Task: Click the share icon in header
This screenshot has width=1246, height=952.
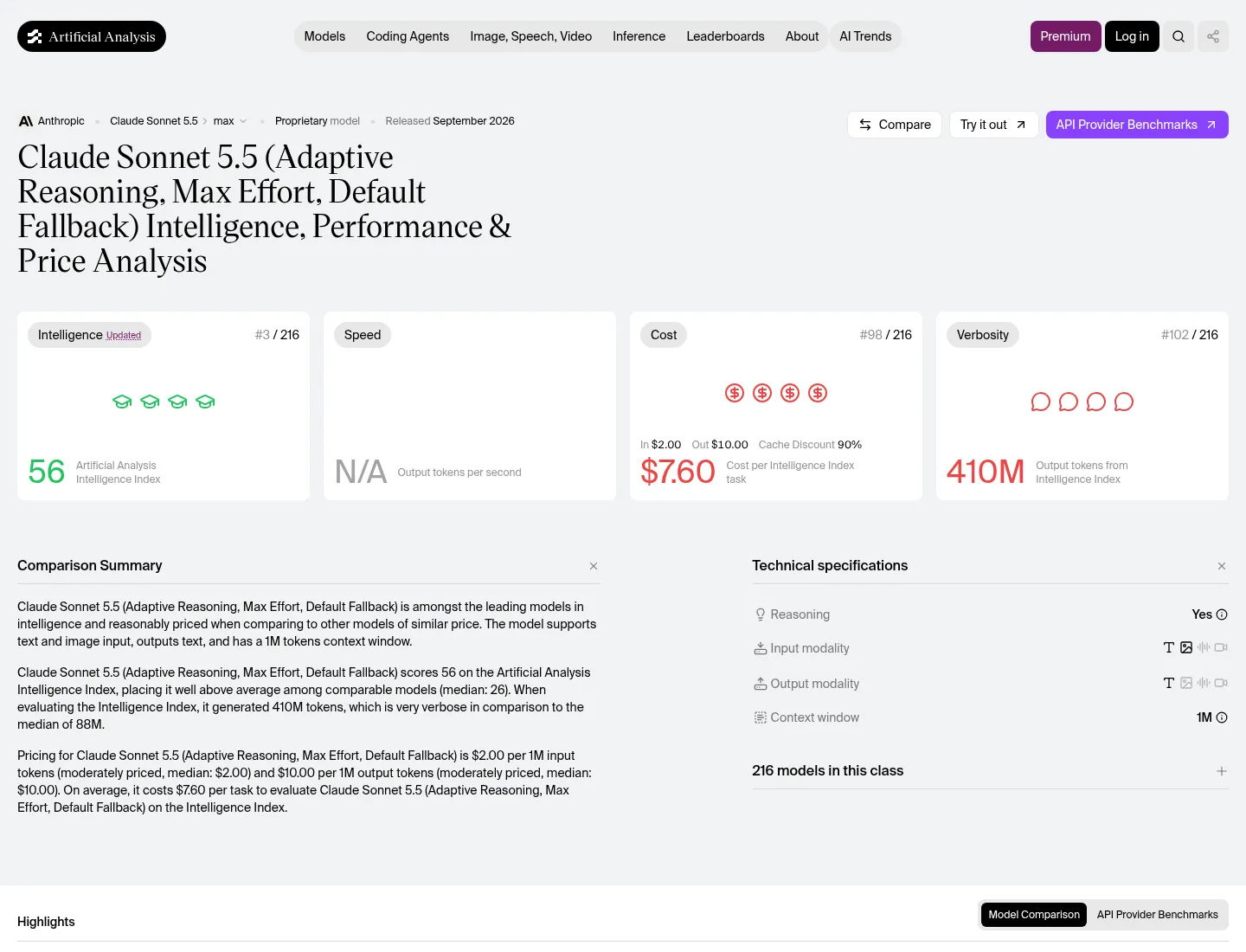Action: coord(1213,36)
